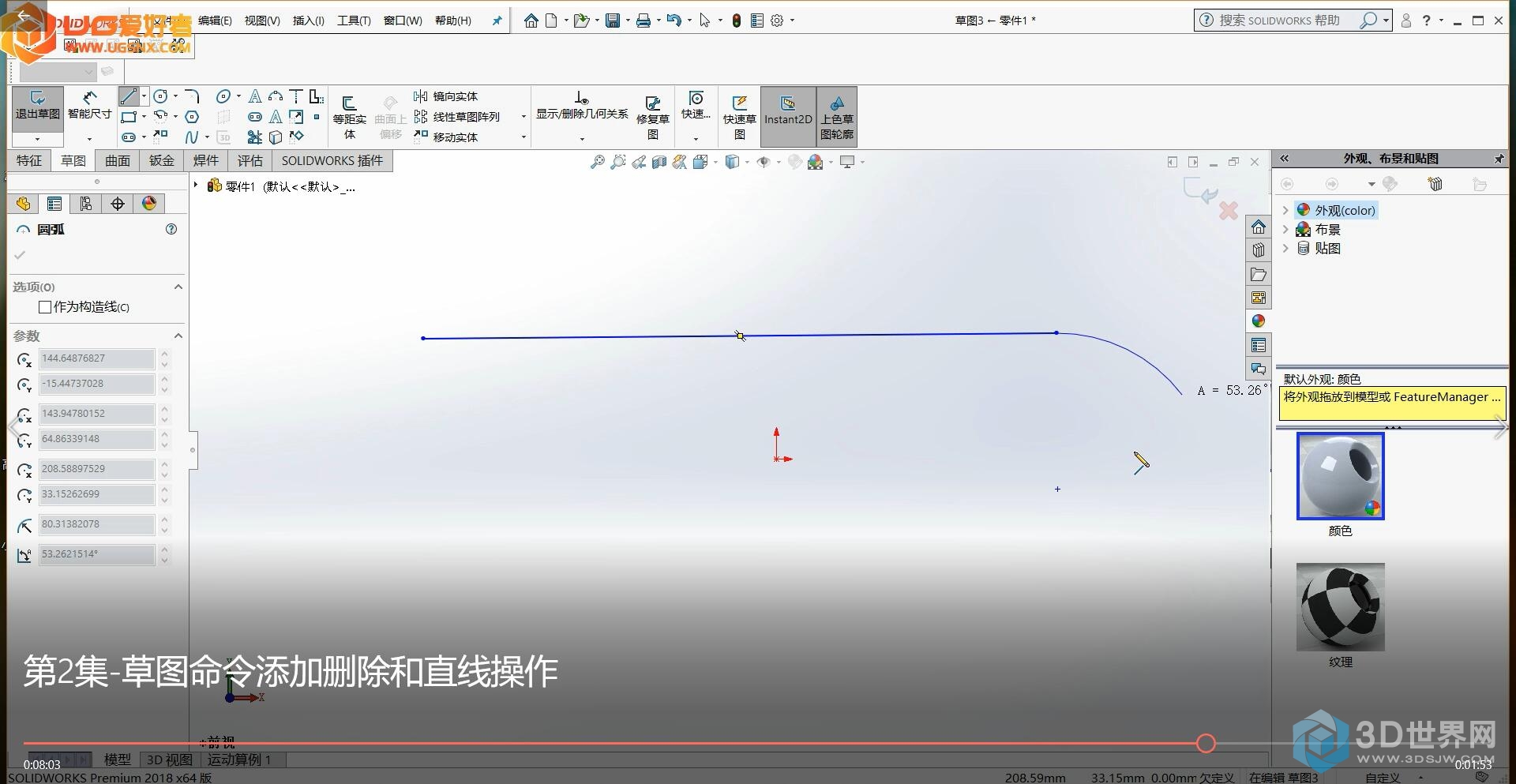
Task: Click Move Entities (移动实体)
Action: (446, 137)
